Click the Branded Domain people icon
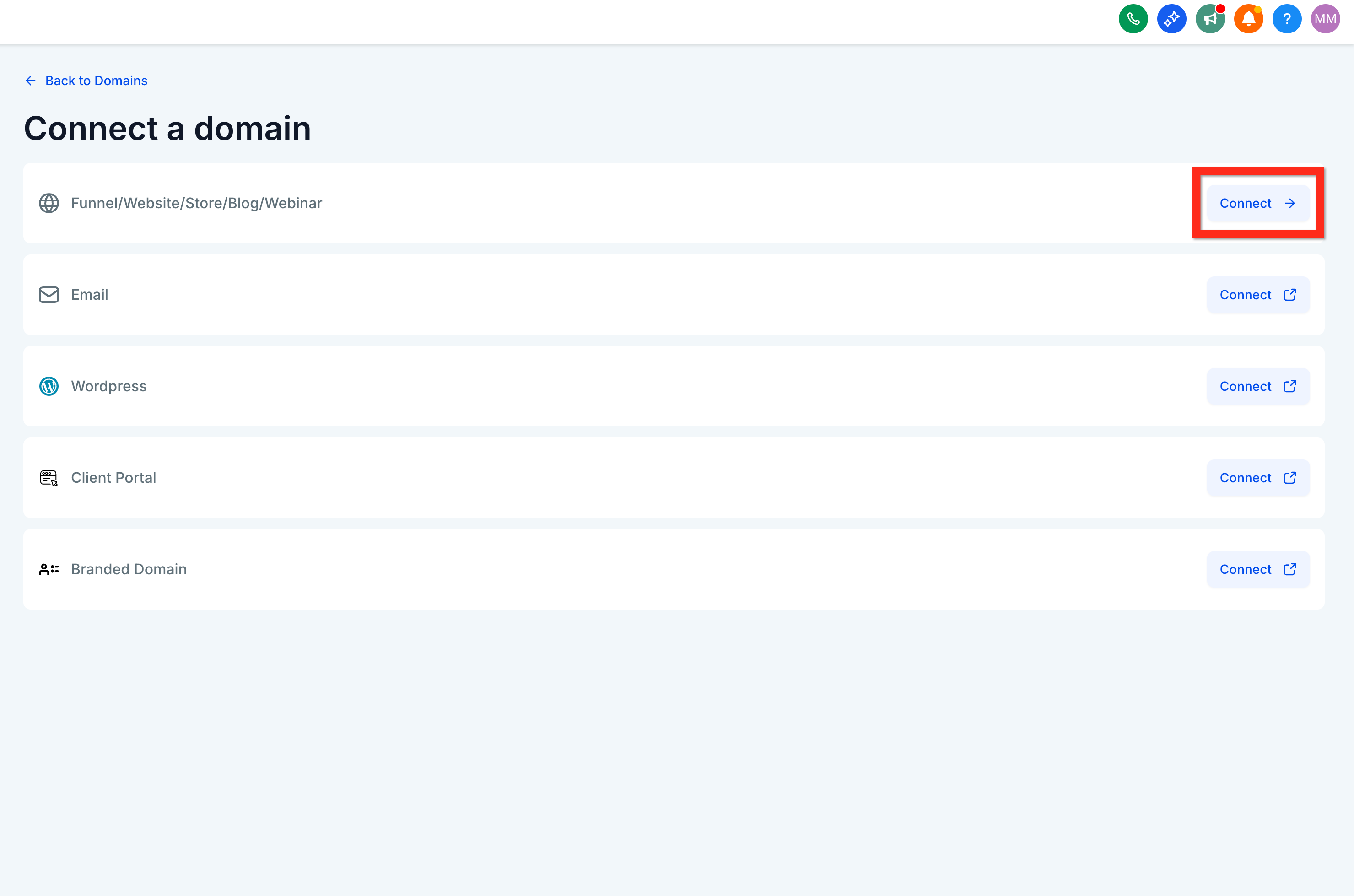This screenshot has height=896, width=1354. coord(49,569)
